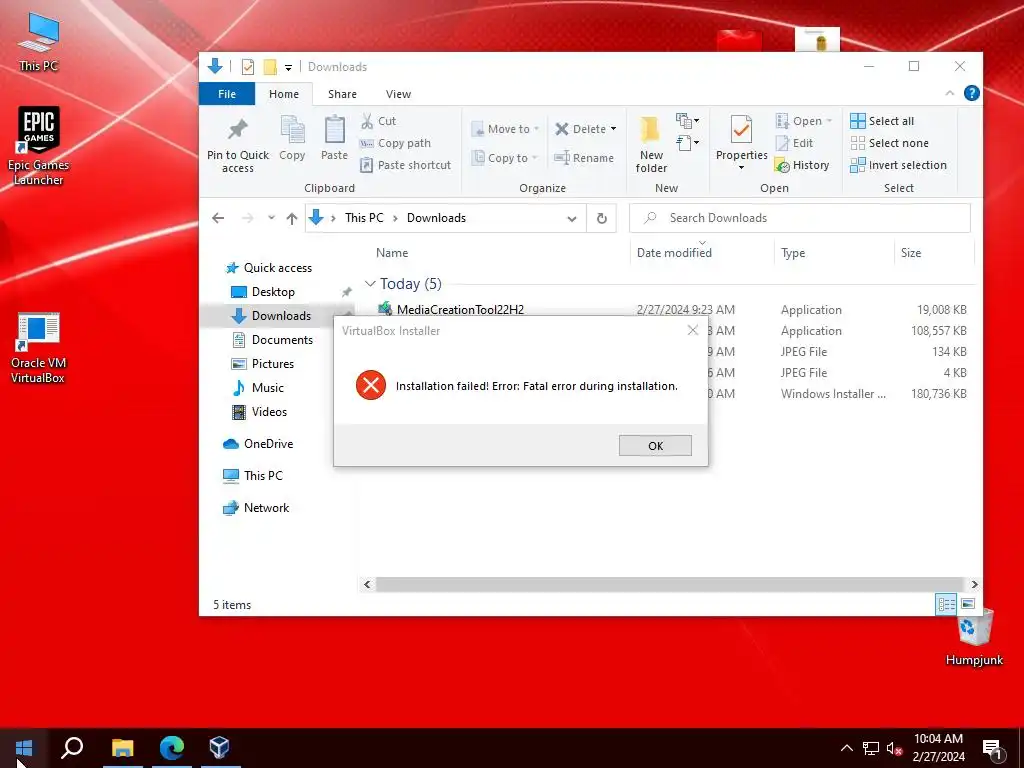
Task: Open Explorer Help icon
Action: pyautogui.click(x=972, y=93)
